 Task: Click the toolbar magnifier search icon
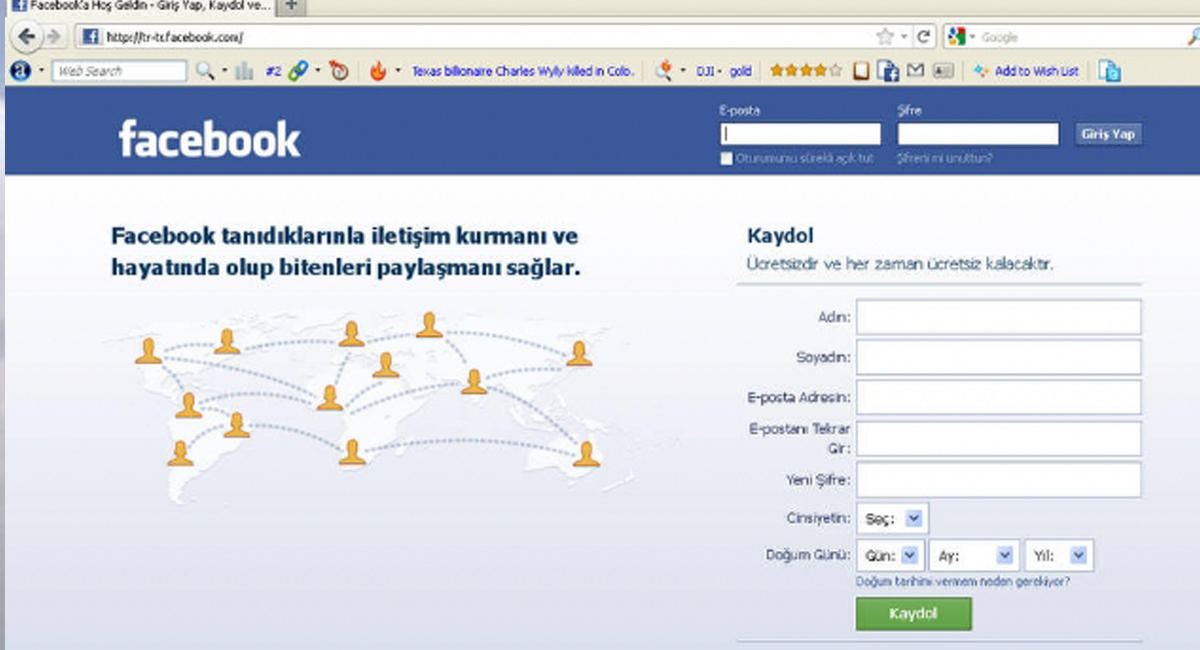204,71
